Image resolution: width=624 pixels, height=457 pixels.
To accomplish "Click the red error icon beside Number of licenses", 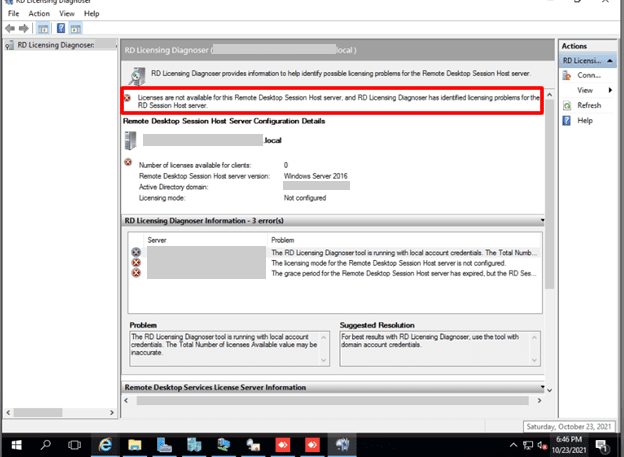I will (128, 162).
